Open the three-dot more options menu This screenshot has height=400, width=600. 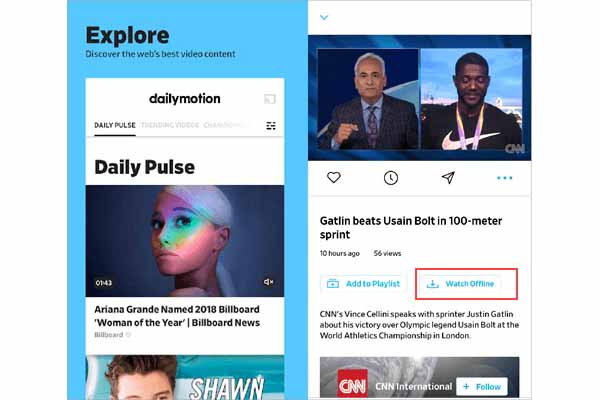point(504,178)
